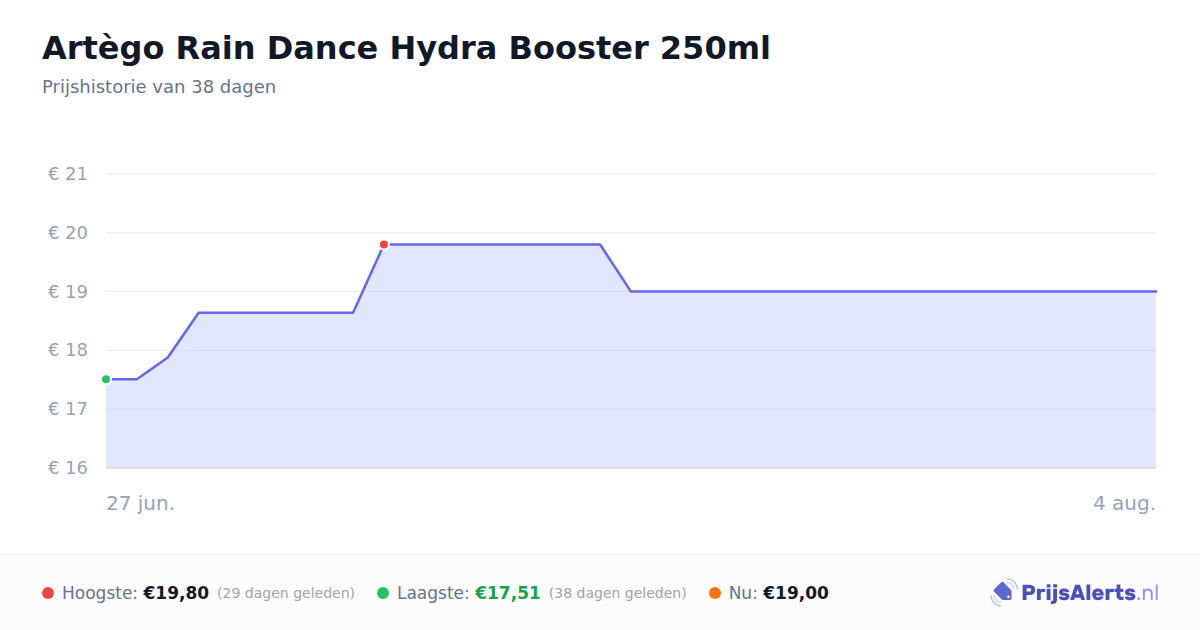Image resolution: width=1200 pixels, height=630 pixels.
Task: Click the lowest price value €17,51
Action: click(x=508, y=593)
